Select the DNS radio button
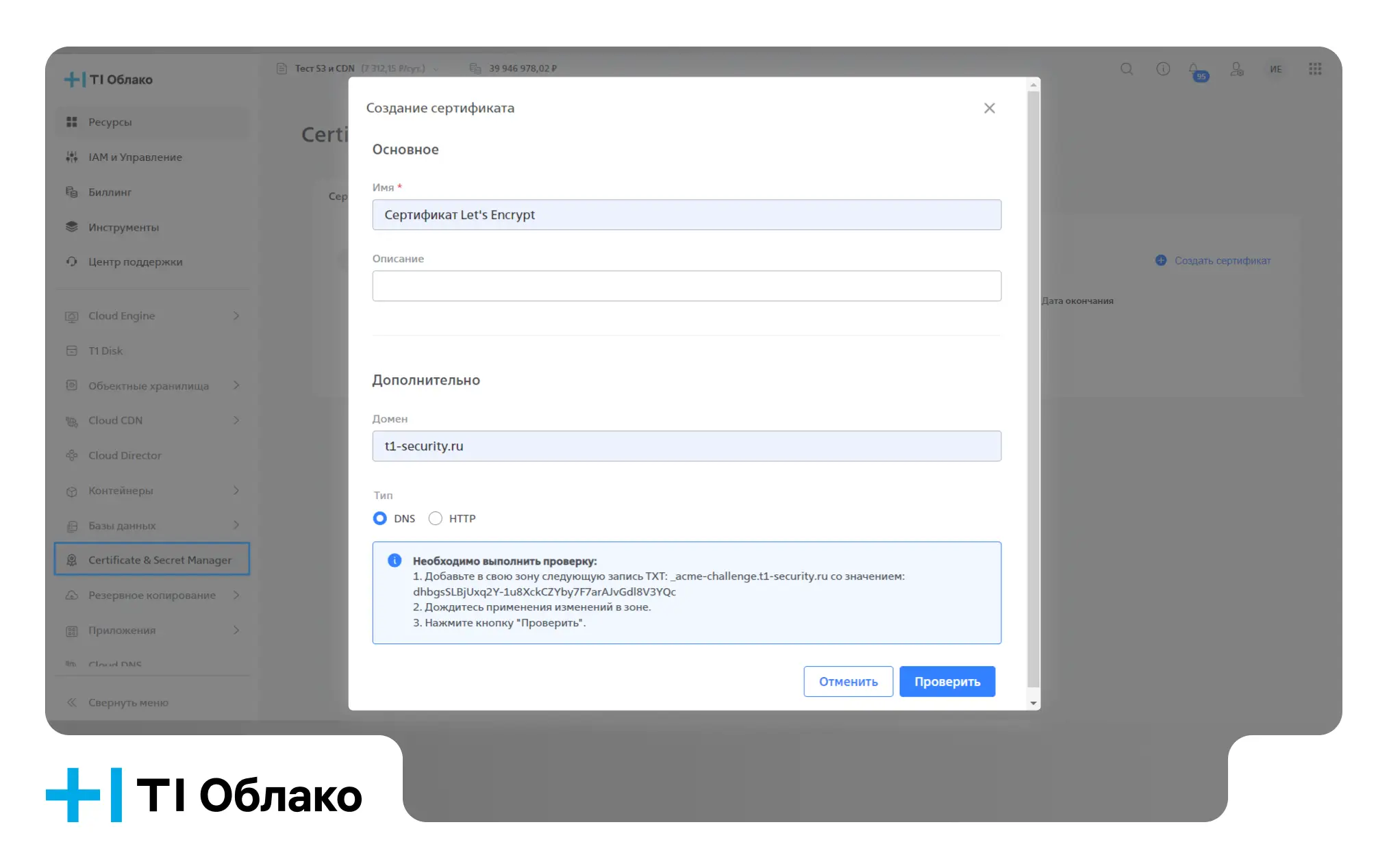 pos(379,518)
